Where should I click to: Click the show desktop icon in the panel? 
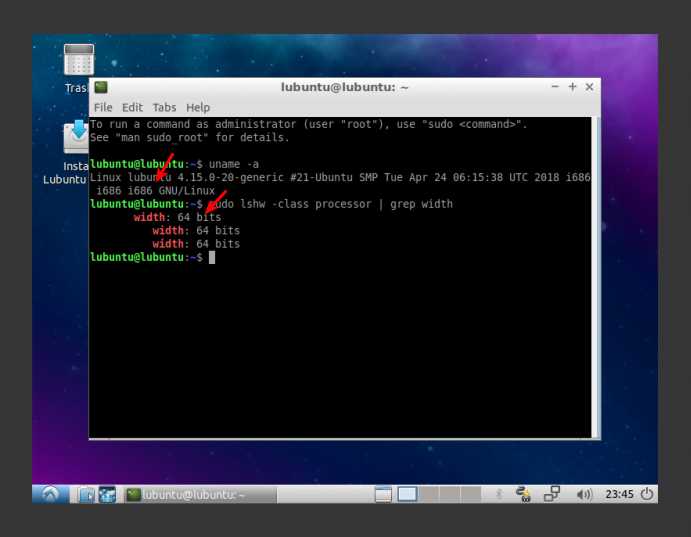(x=383, y=494)
